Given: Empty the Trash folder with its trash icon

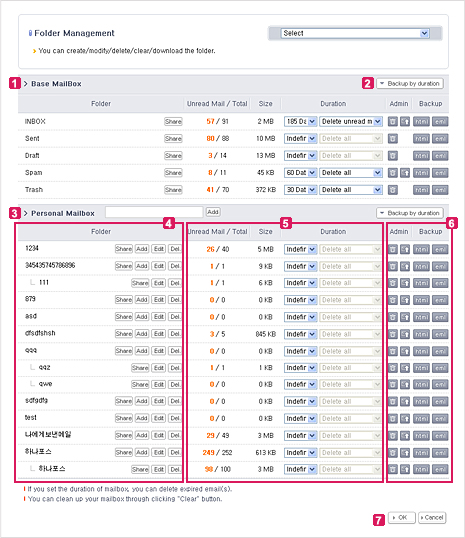Looking at the screenshot, I should click(393, 190).
